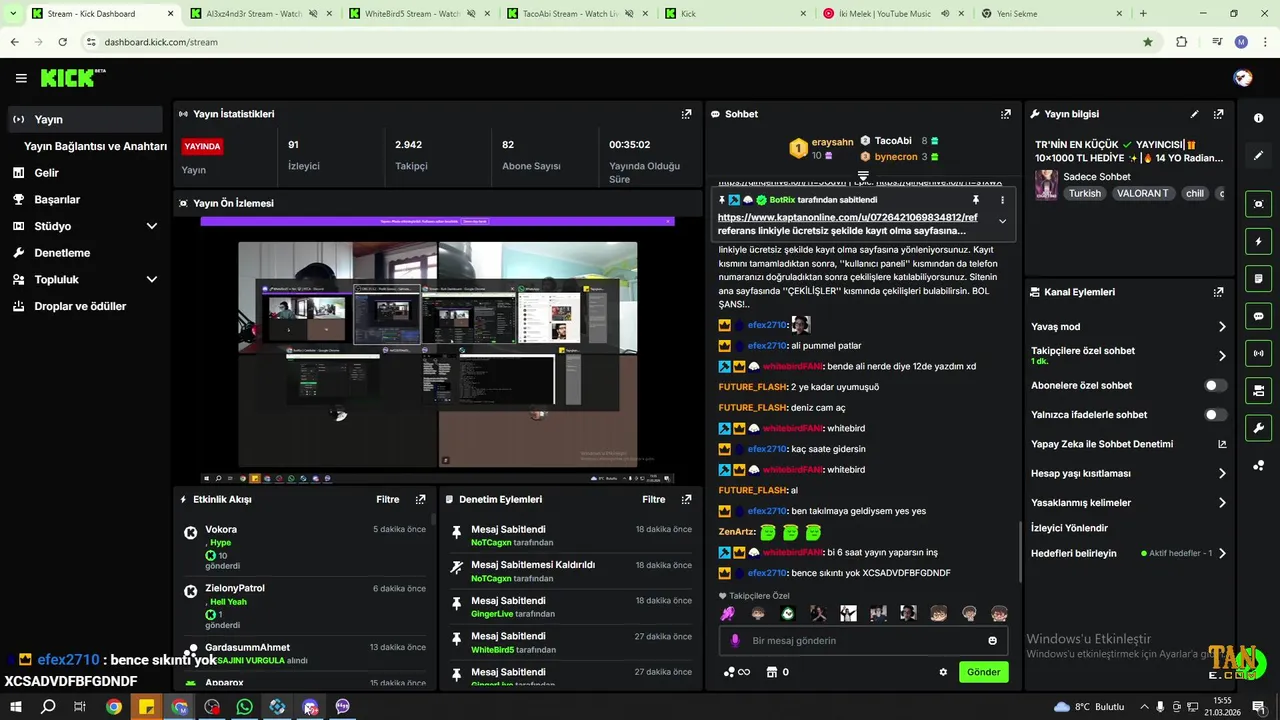Screen dimensions: 1280x720
Task: Open the emoji picker in the message box
Action: [992, 641]
